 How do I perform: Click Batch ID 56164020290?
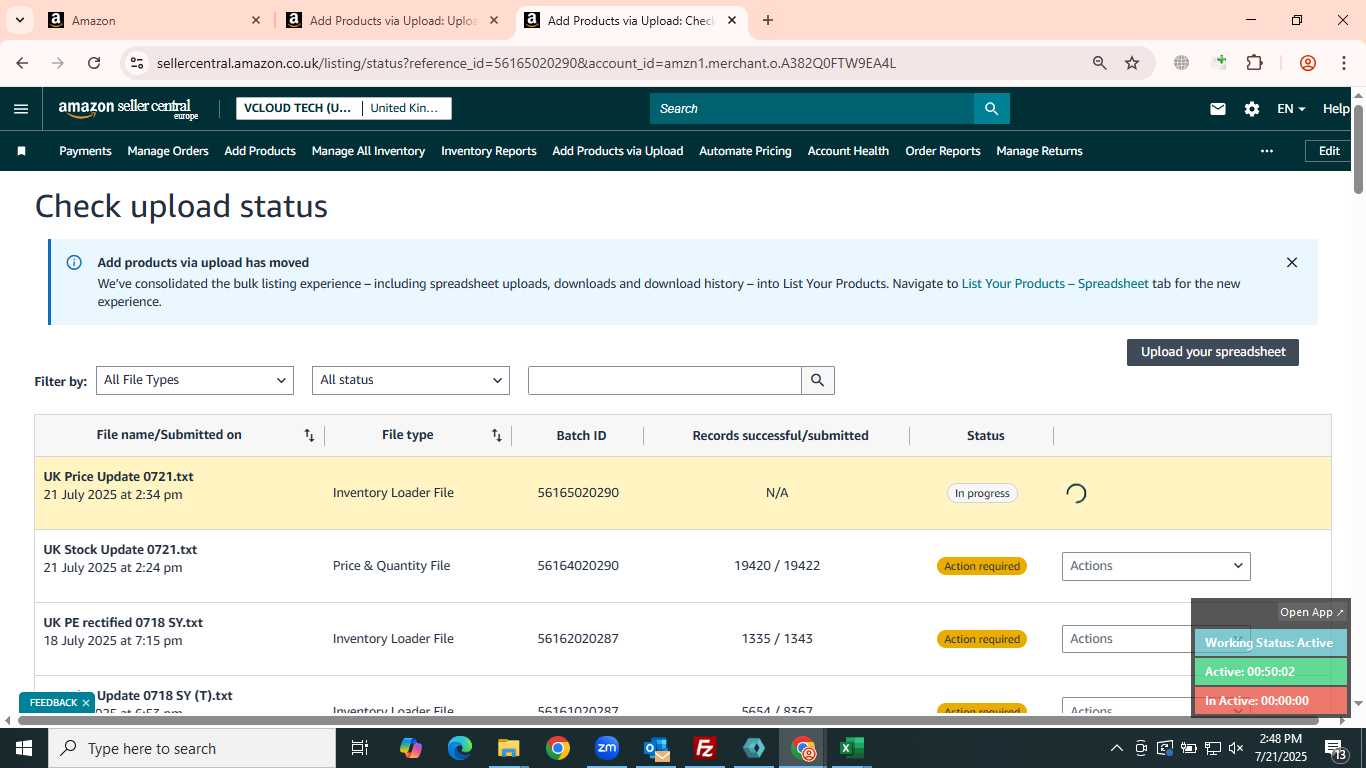point(578,566)
